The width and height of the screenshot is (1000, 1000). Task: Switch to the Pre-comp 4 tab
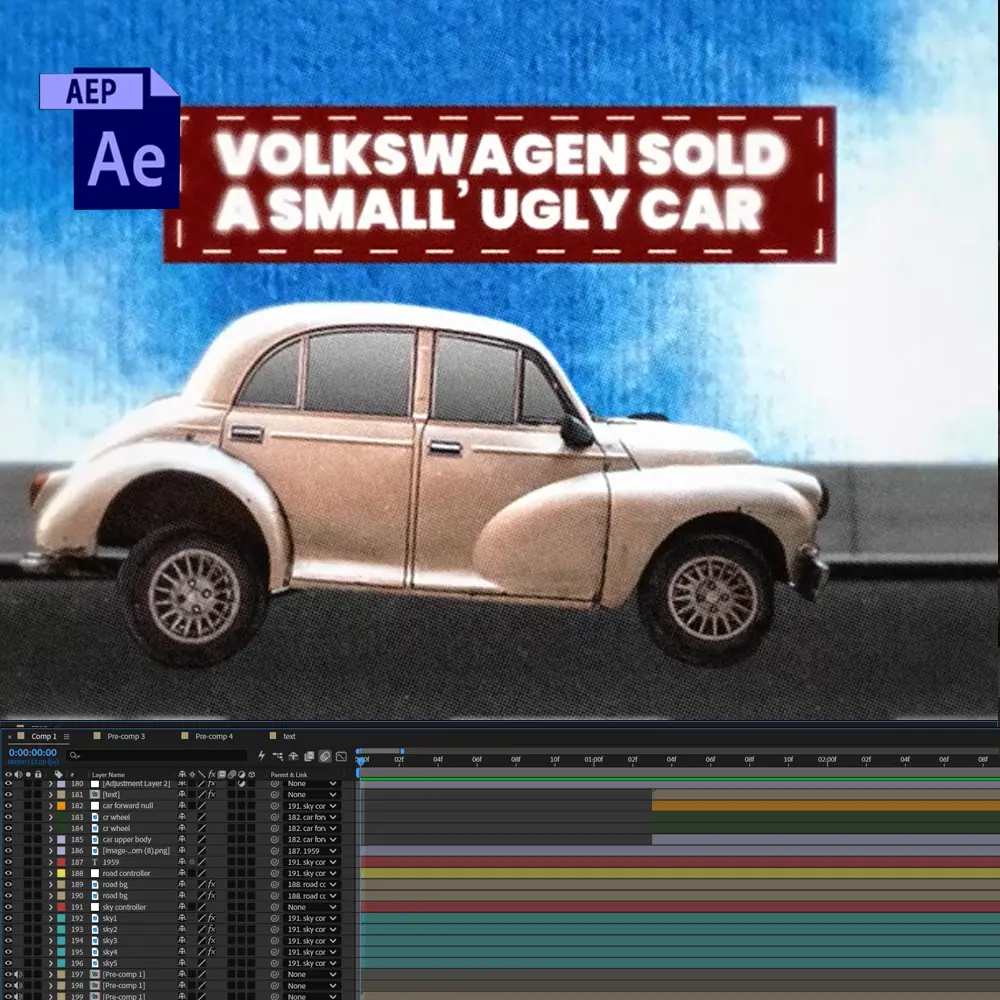(214, 736)
